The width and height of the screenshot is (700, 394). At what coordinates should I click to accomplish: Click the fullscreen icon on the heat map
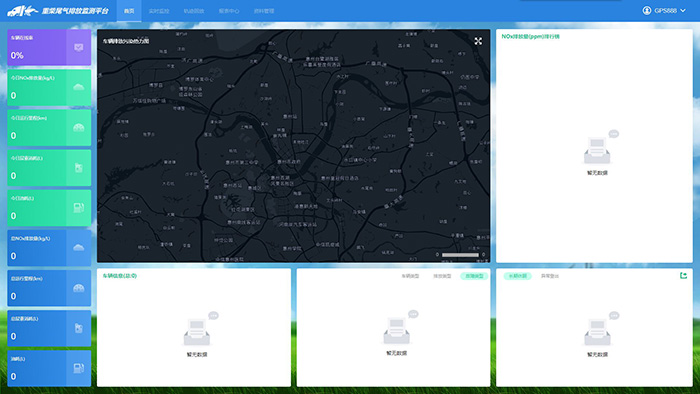478,41
